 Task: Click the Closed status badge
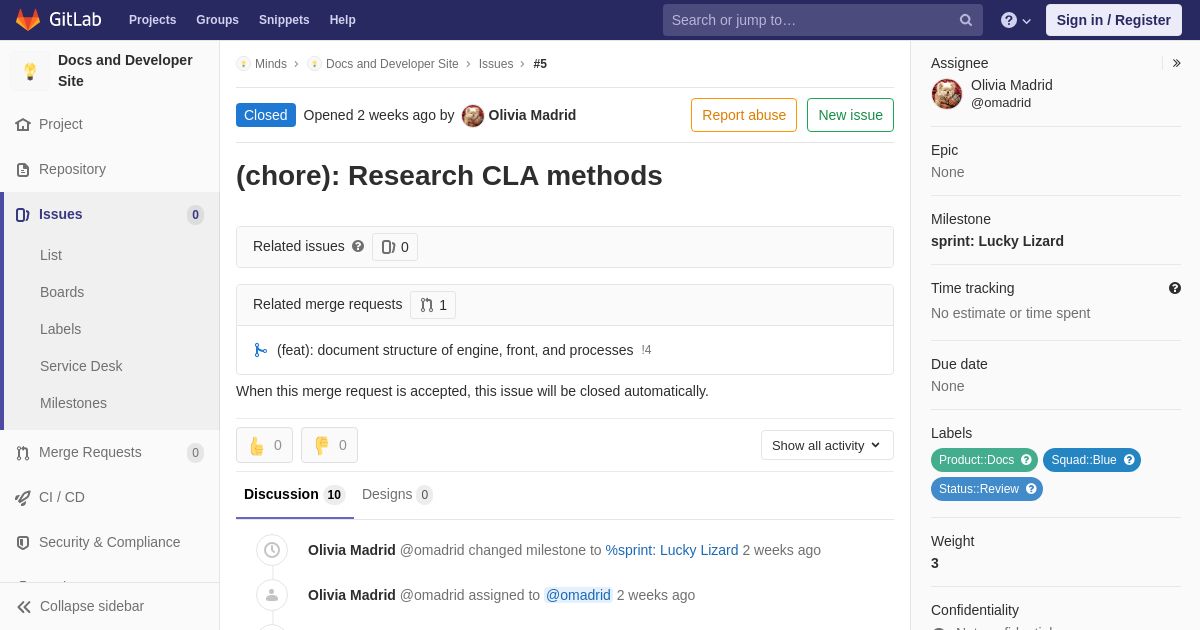click(266, 115)
